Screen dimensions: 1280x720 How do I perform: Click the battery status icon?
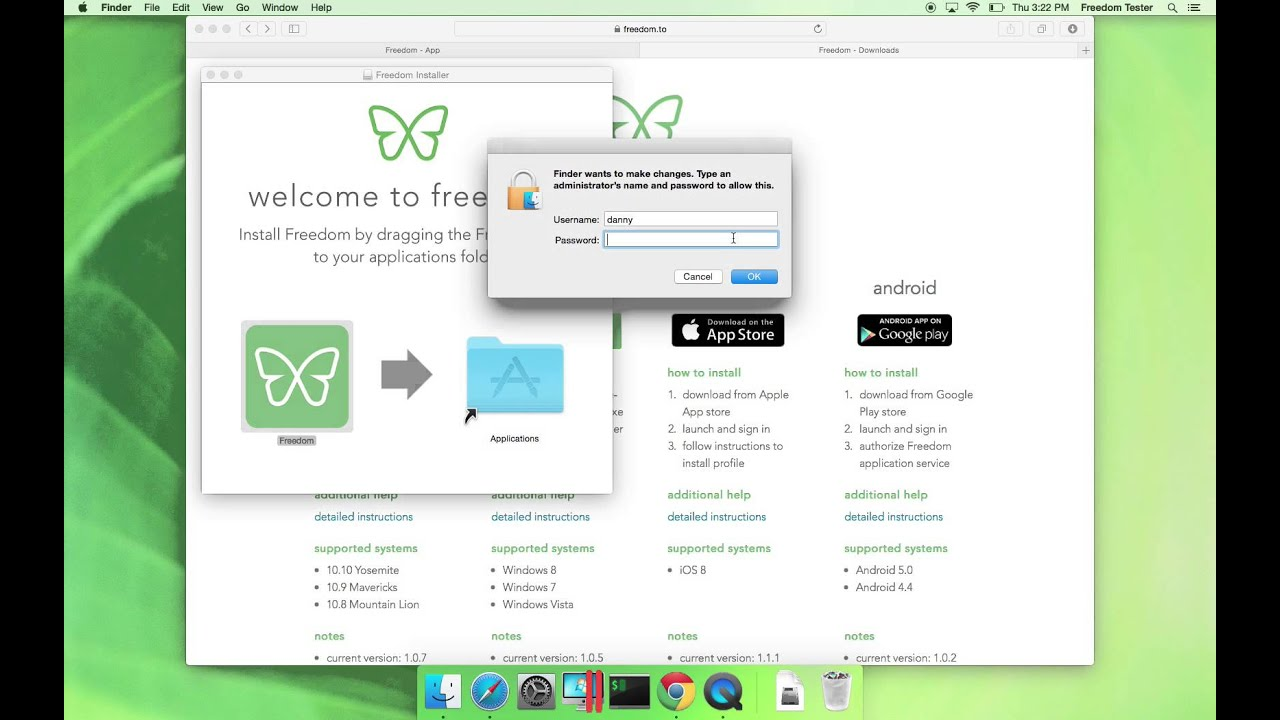[x=996, y=7]
